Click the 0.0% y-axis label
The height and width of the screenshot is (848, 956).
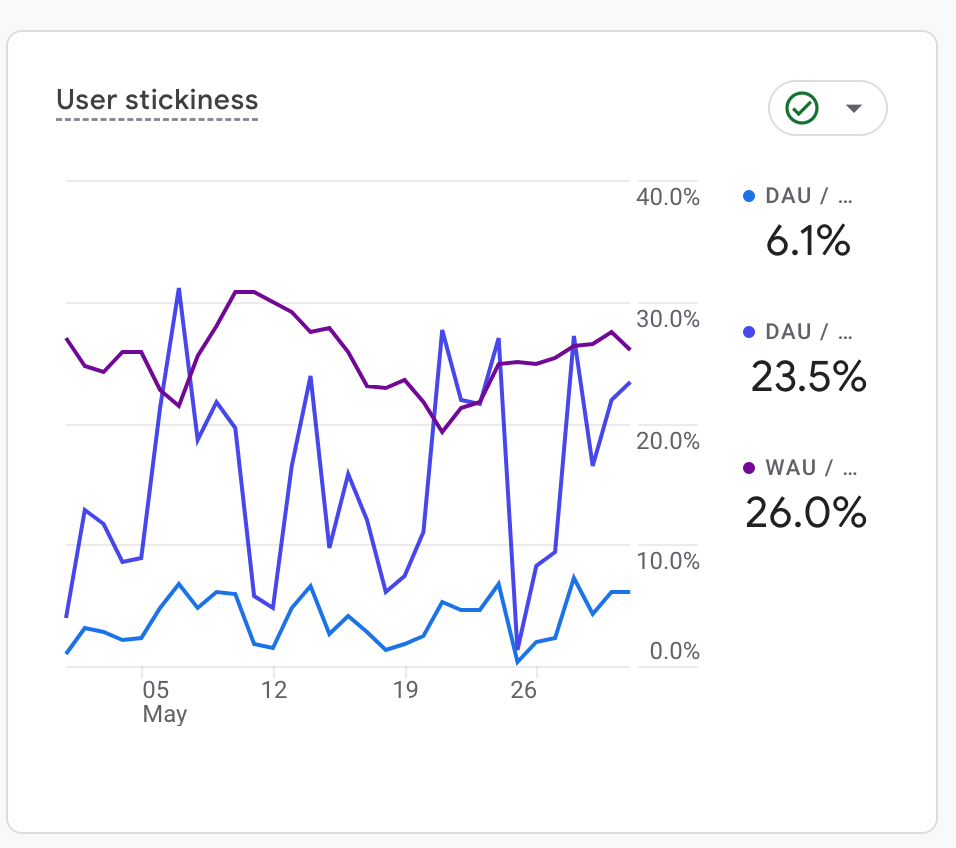674,652
